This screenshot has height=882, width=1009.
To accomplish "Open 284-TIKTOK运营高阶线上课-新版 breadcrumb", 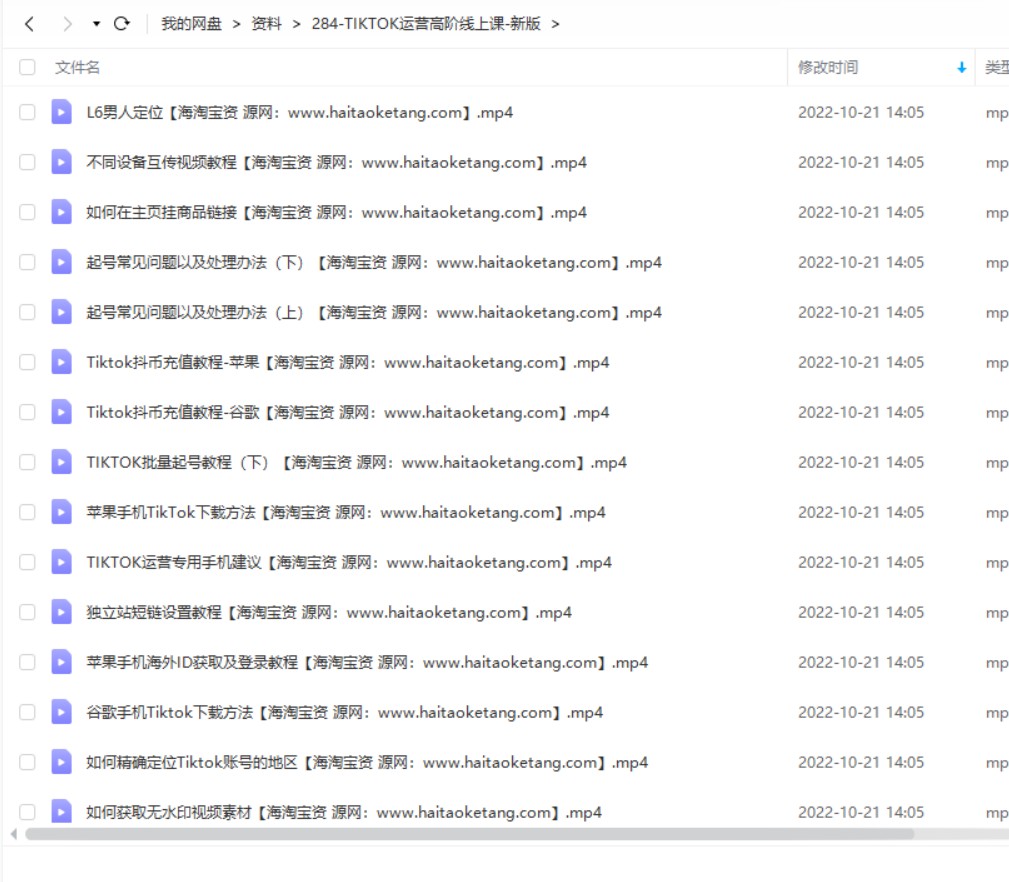I will 426,24.
